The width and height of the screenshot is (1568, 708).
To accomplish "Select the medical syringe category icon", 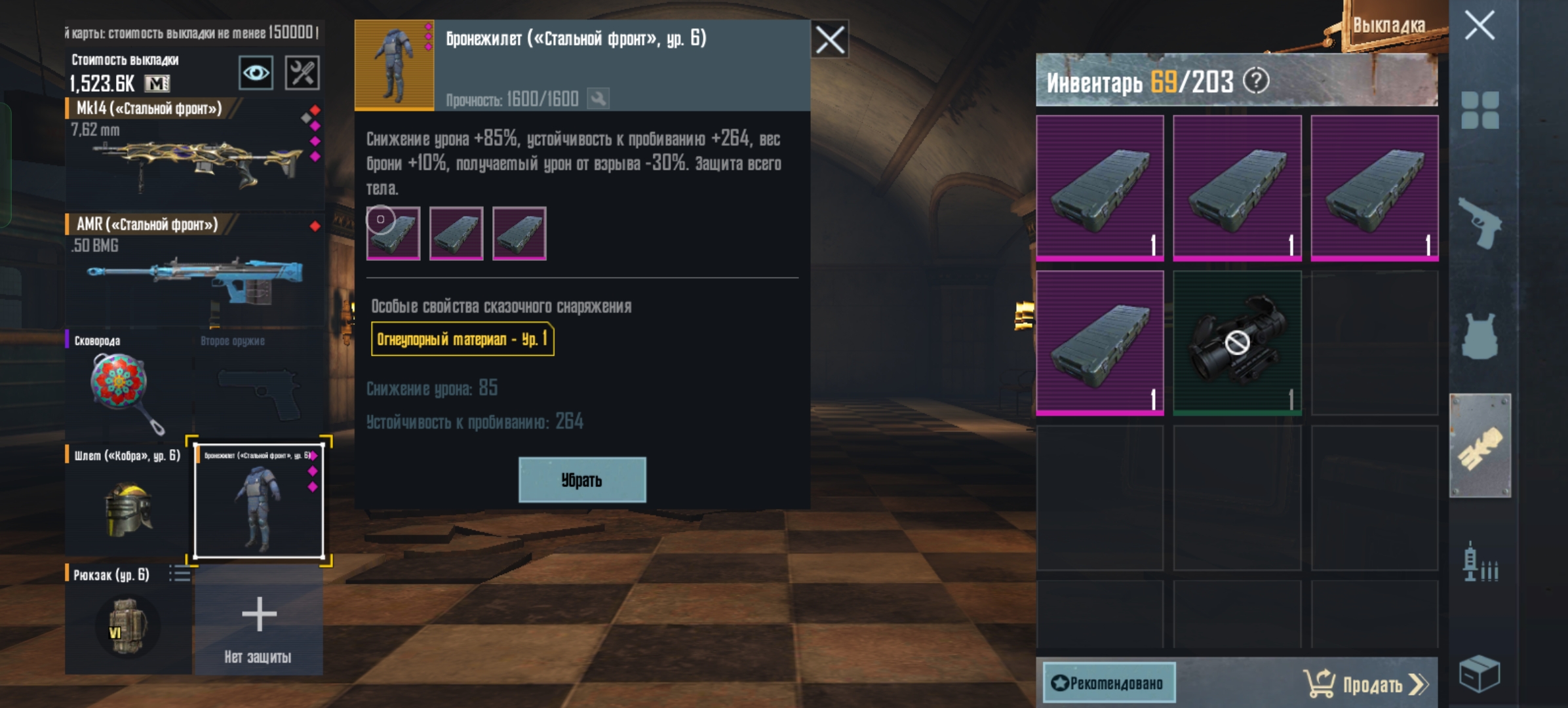I will coord(1480,562).
